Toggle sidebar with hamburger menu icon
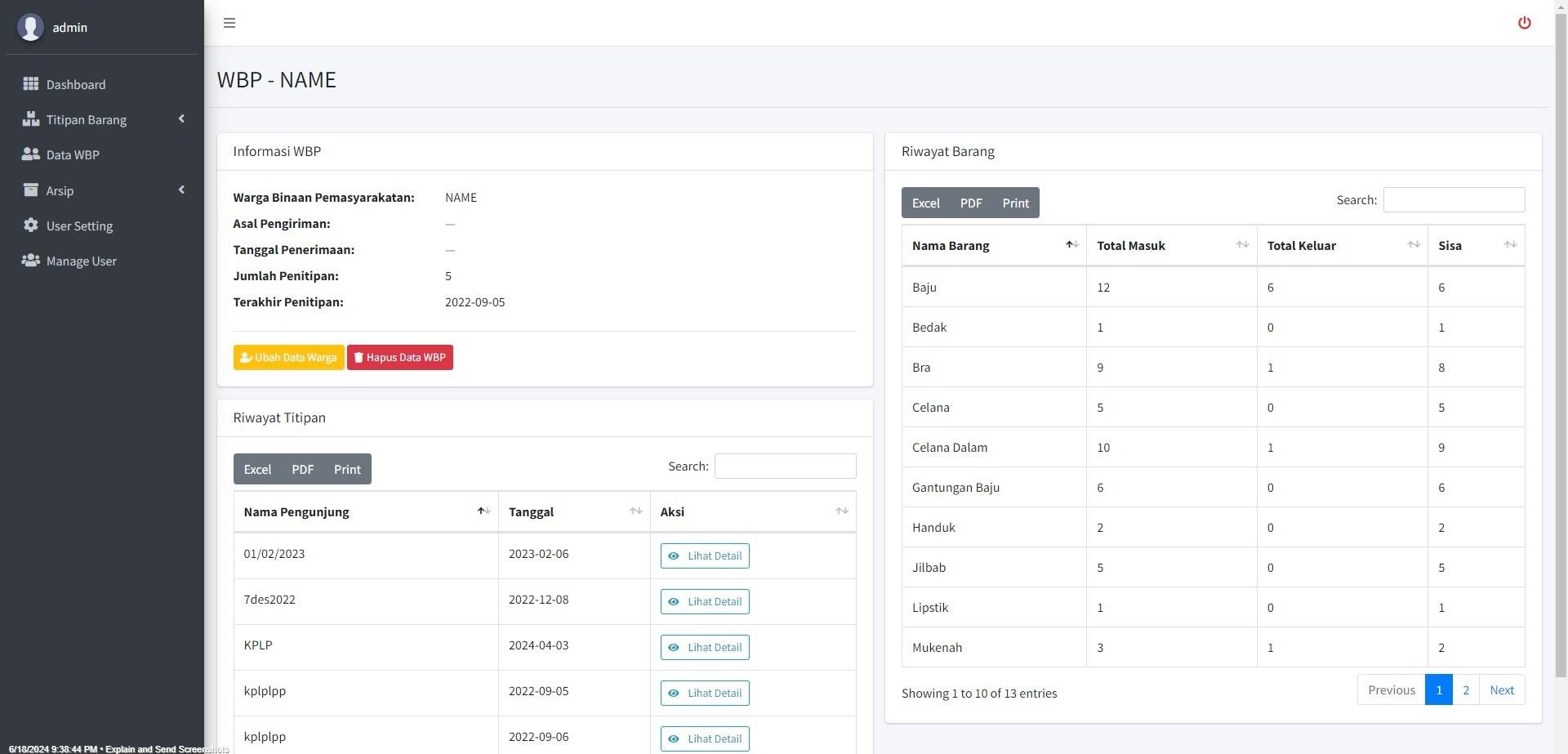 click(x=229, y=23)
